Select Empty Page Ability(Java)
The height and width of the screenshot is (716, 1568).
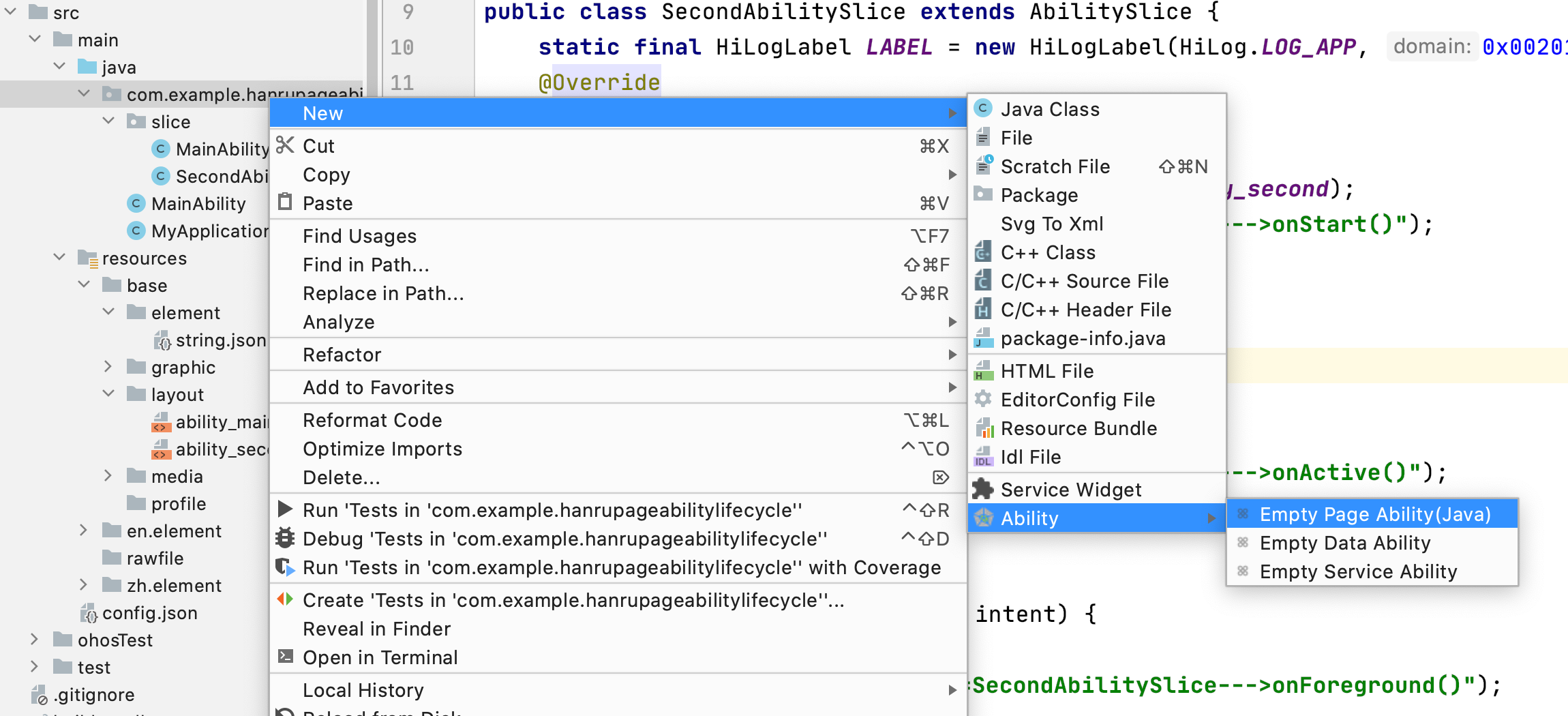click(x=1372, y=514)
